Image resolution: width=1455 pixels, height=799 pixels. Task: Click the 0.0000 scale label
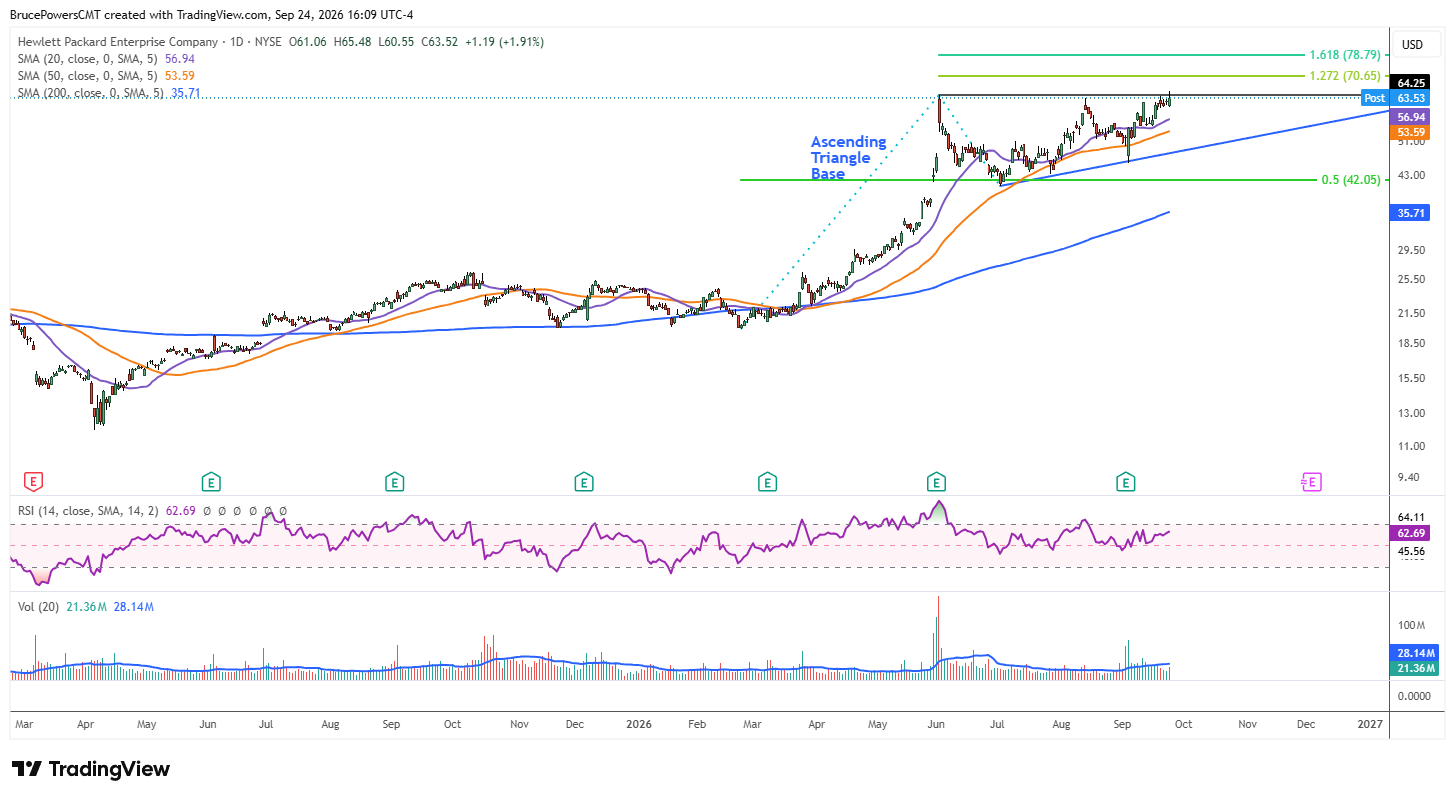click(x=1413, y=696)
